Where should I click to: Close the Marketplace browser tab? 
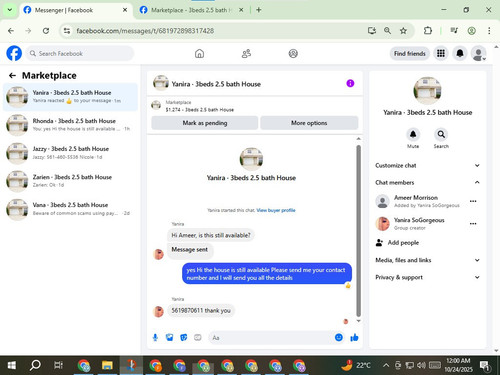pyautogui.click(x=241, y=10)
